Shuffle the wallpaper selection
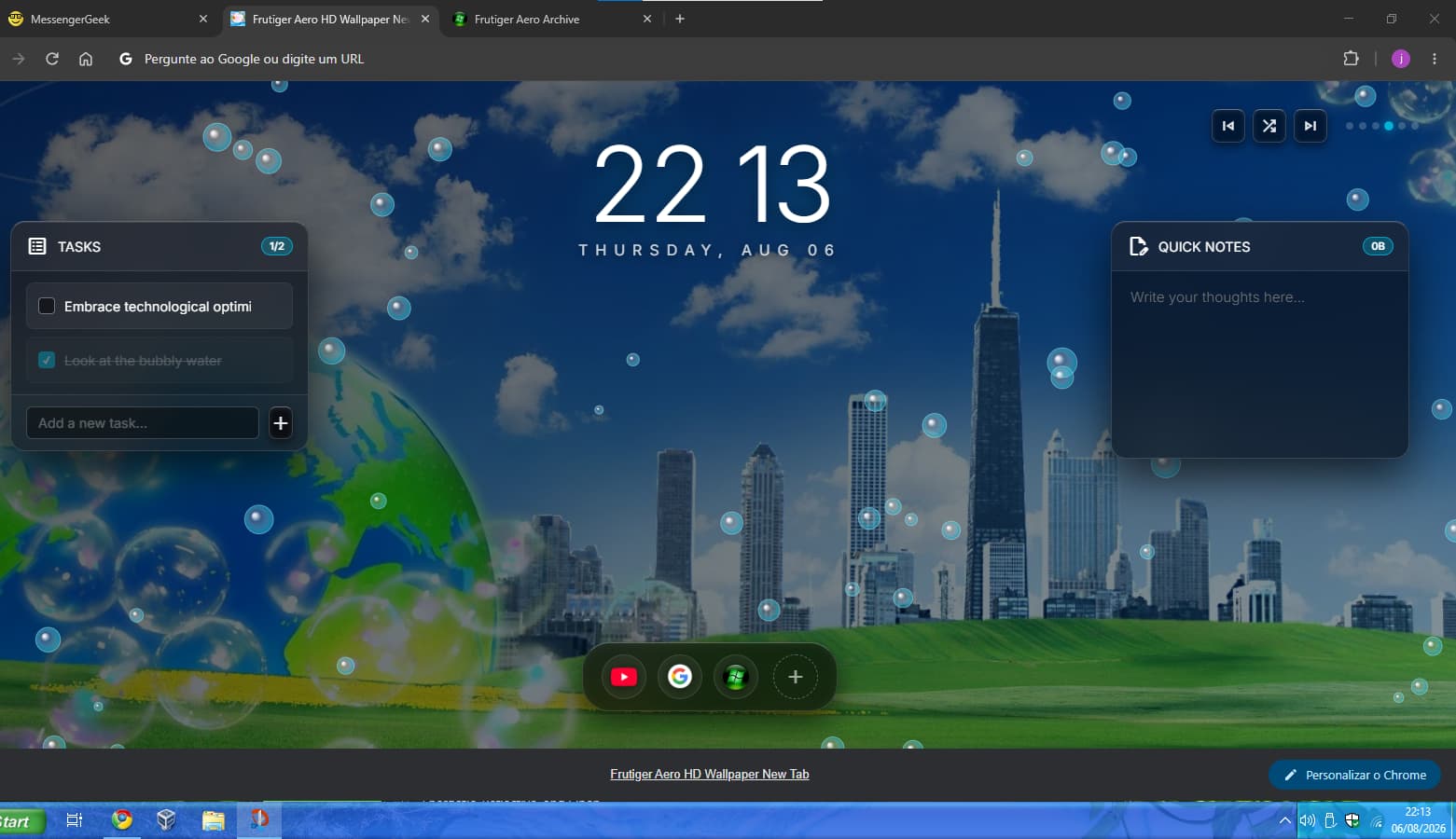 (x=1269, y=126)
